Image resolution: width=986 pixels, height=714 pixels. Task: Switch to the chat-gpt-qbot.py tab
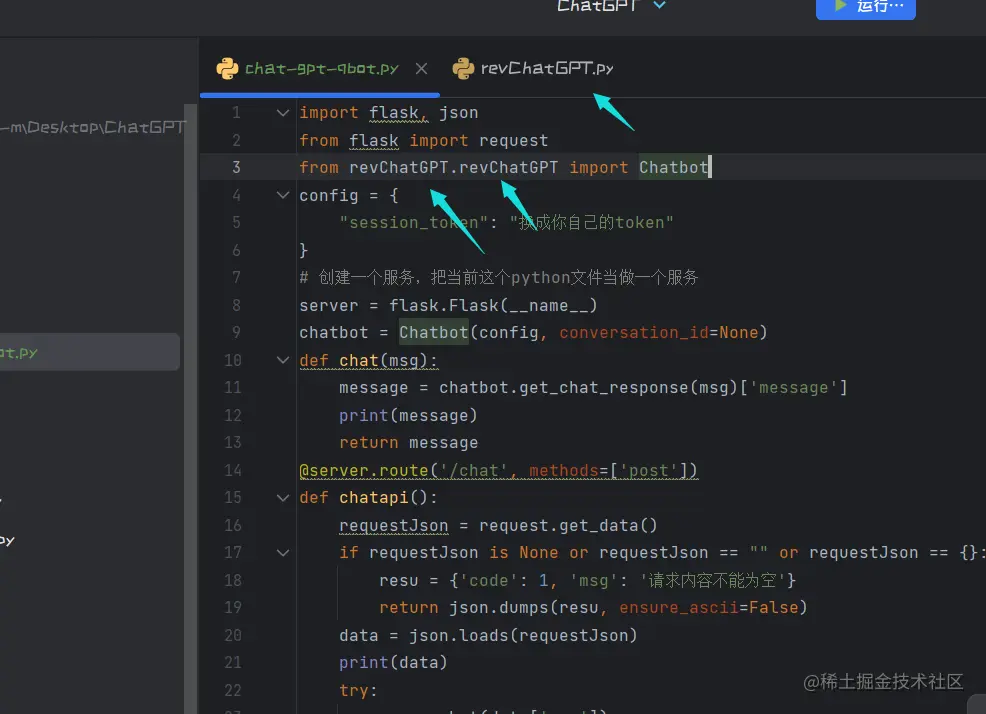(321, 69)
